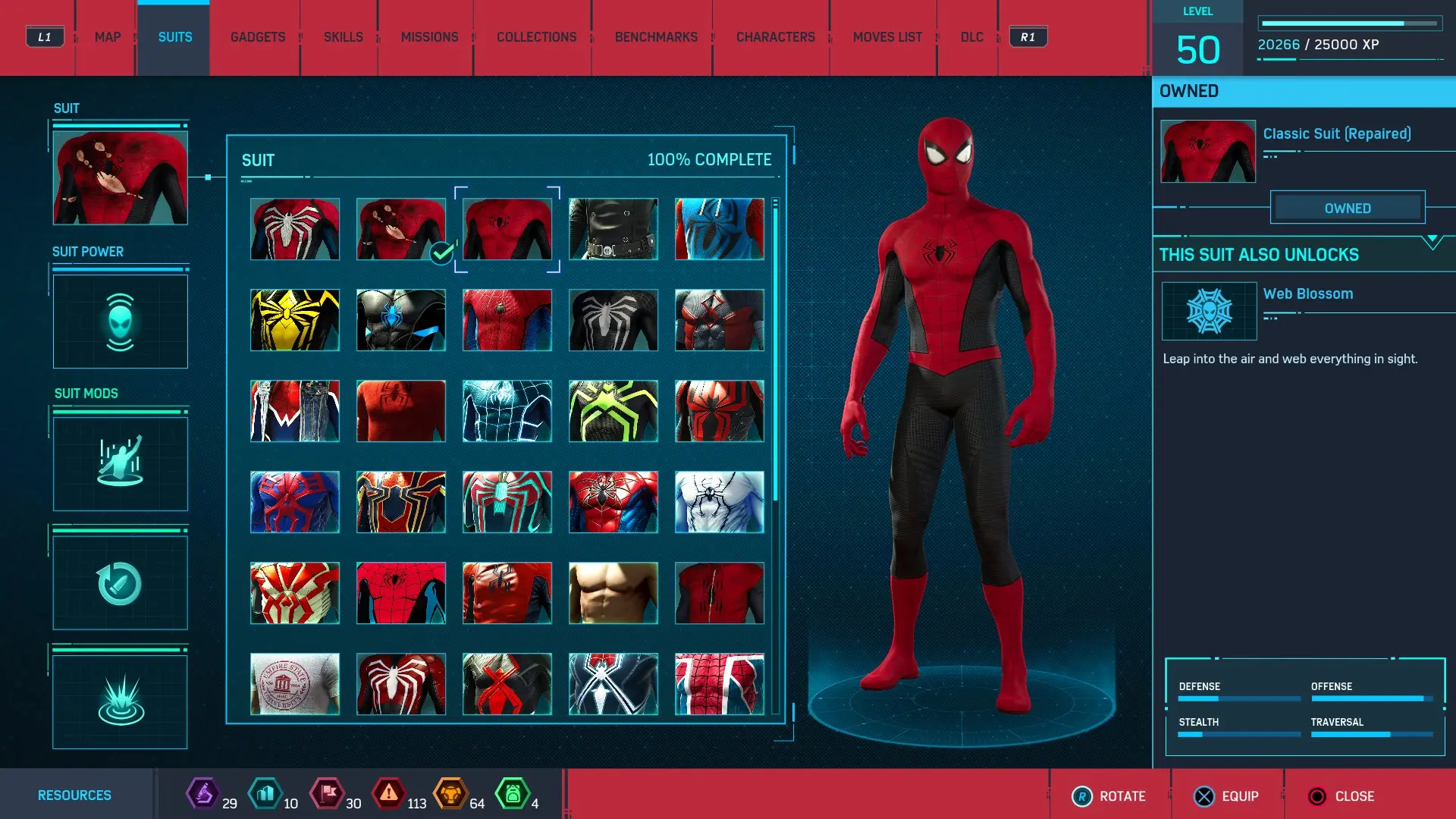Select the Iron Spider gold-trimmed suit
Screen dimensions: 1456x819
(x=401, y=502)
